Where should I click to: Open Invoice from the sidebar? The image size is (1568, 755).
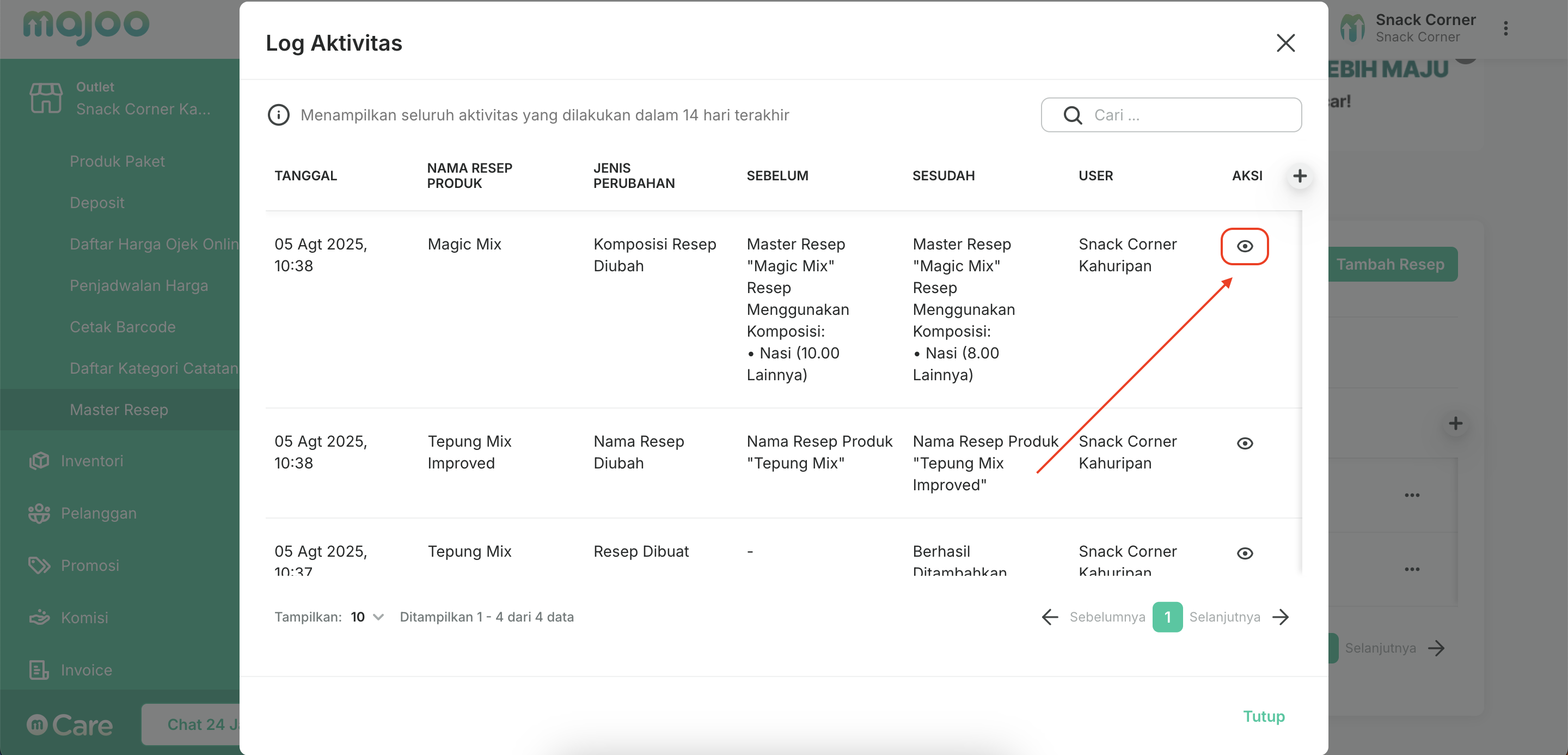click(86, 670)
